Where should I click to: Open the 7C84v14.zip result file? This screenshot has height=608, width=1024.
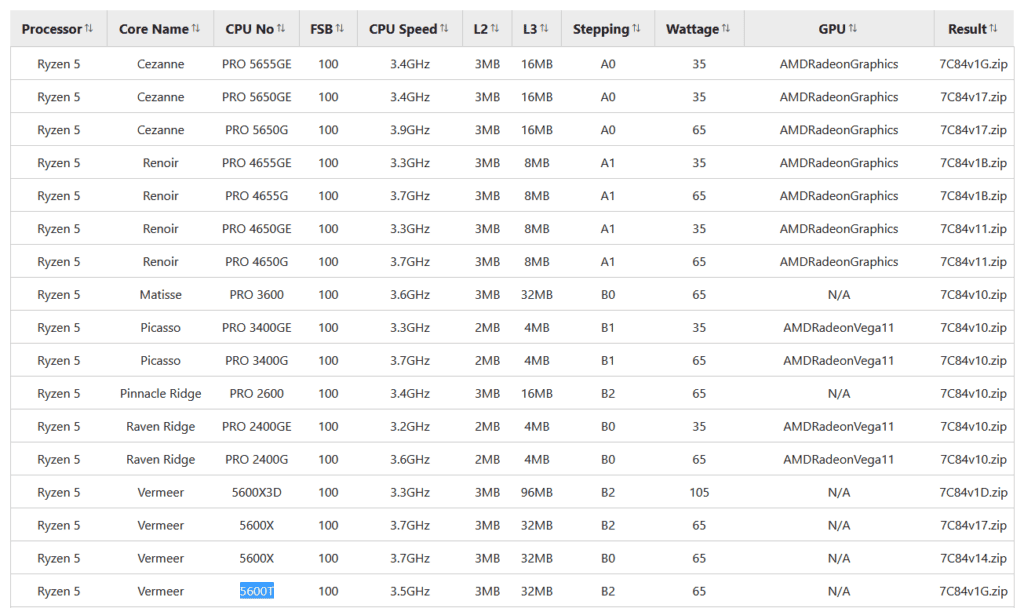point(972,558)
